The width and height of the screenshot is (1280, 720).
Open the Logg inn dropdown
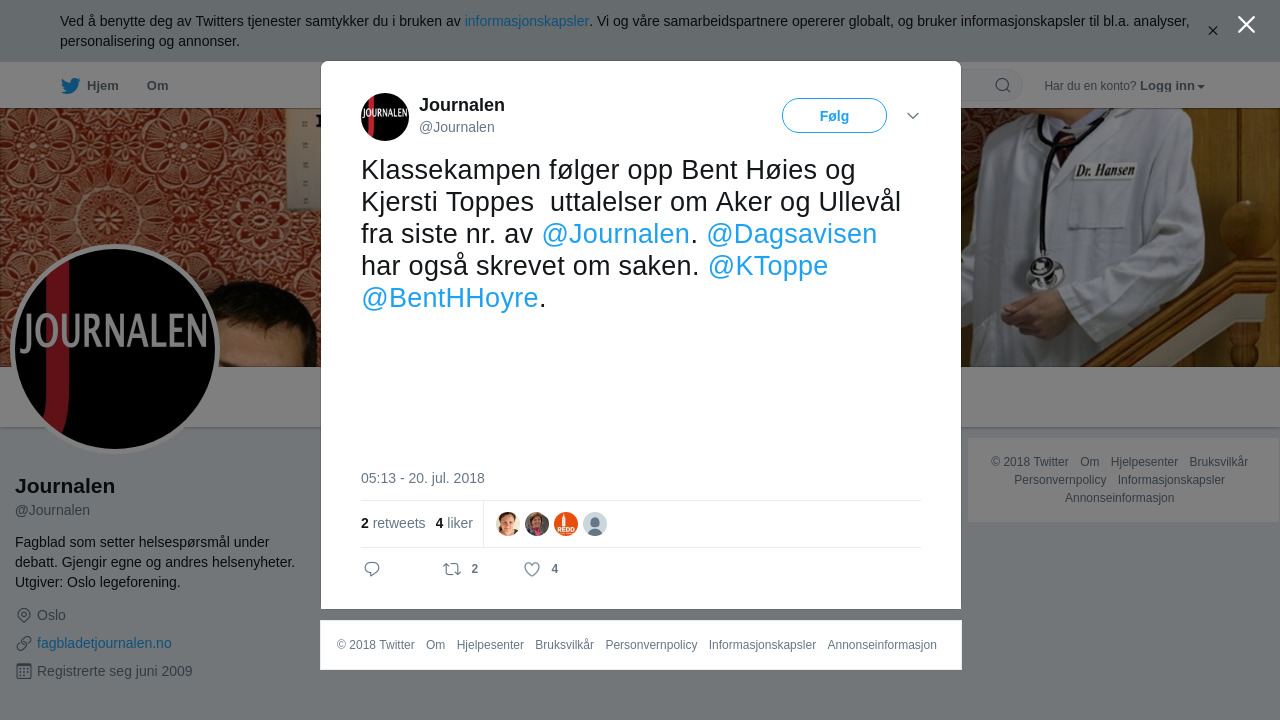tap(1172, 86)
